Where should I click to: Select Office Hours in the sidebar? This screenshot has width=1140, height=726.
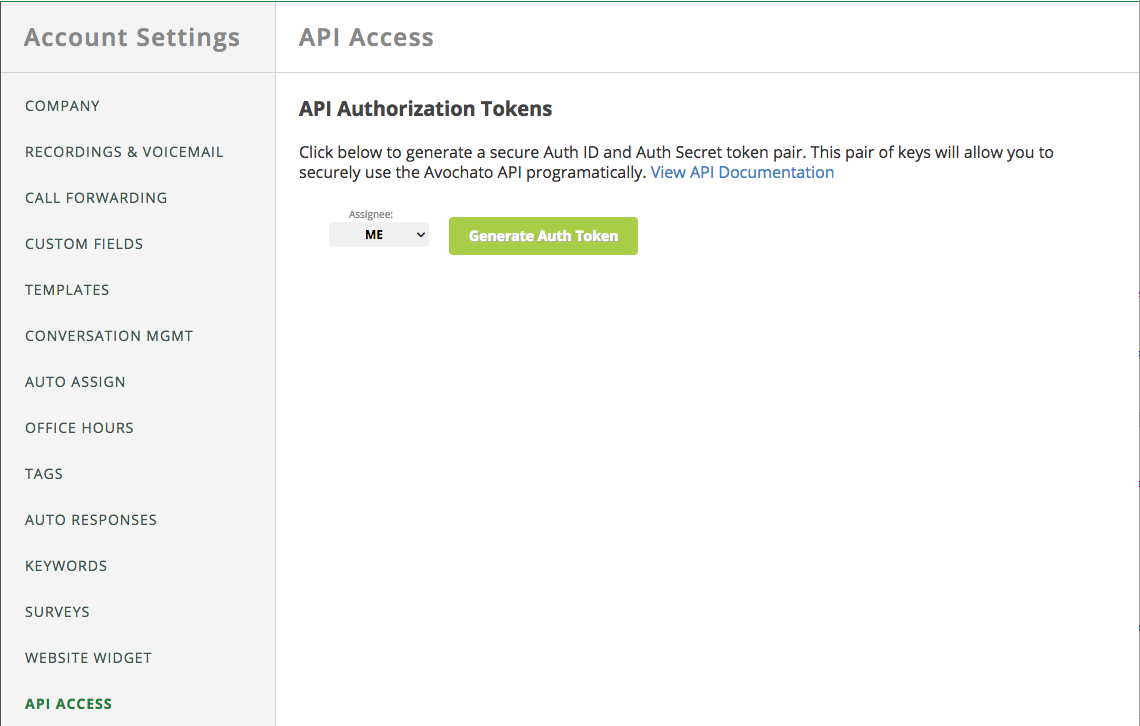(x=79, y=428)
